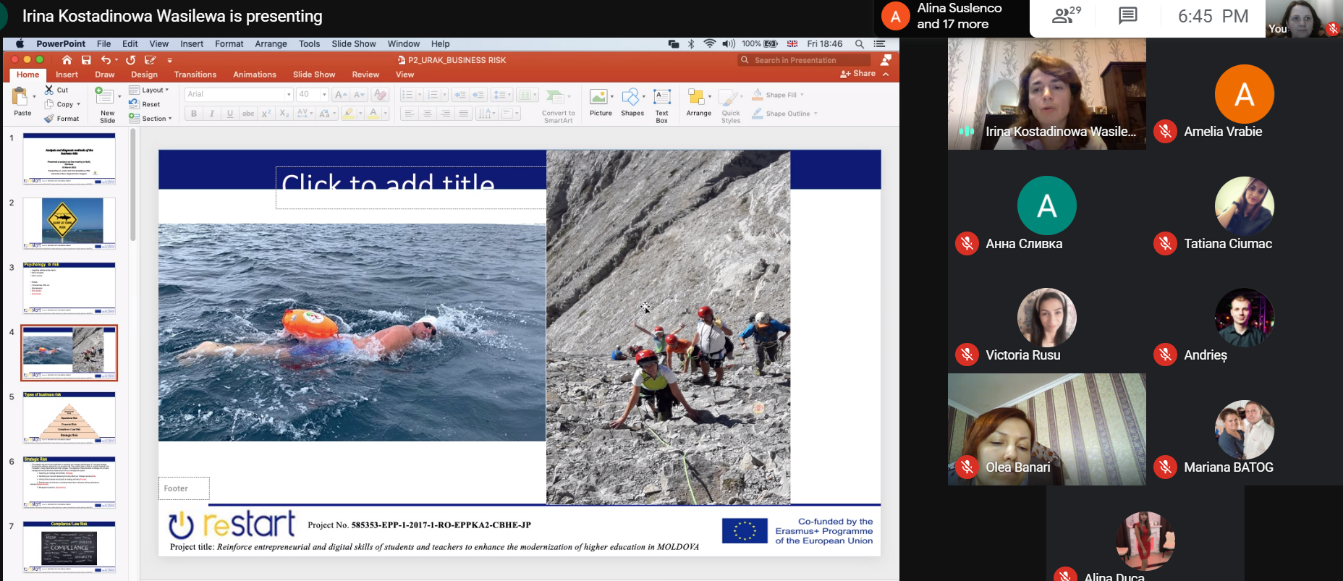Toggle Italic formatting

(x=212, y=114)
